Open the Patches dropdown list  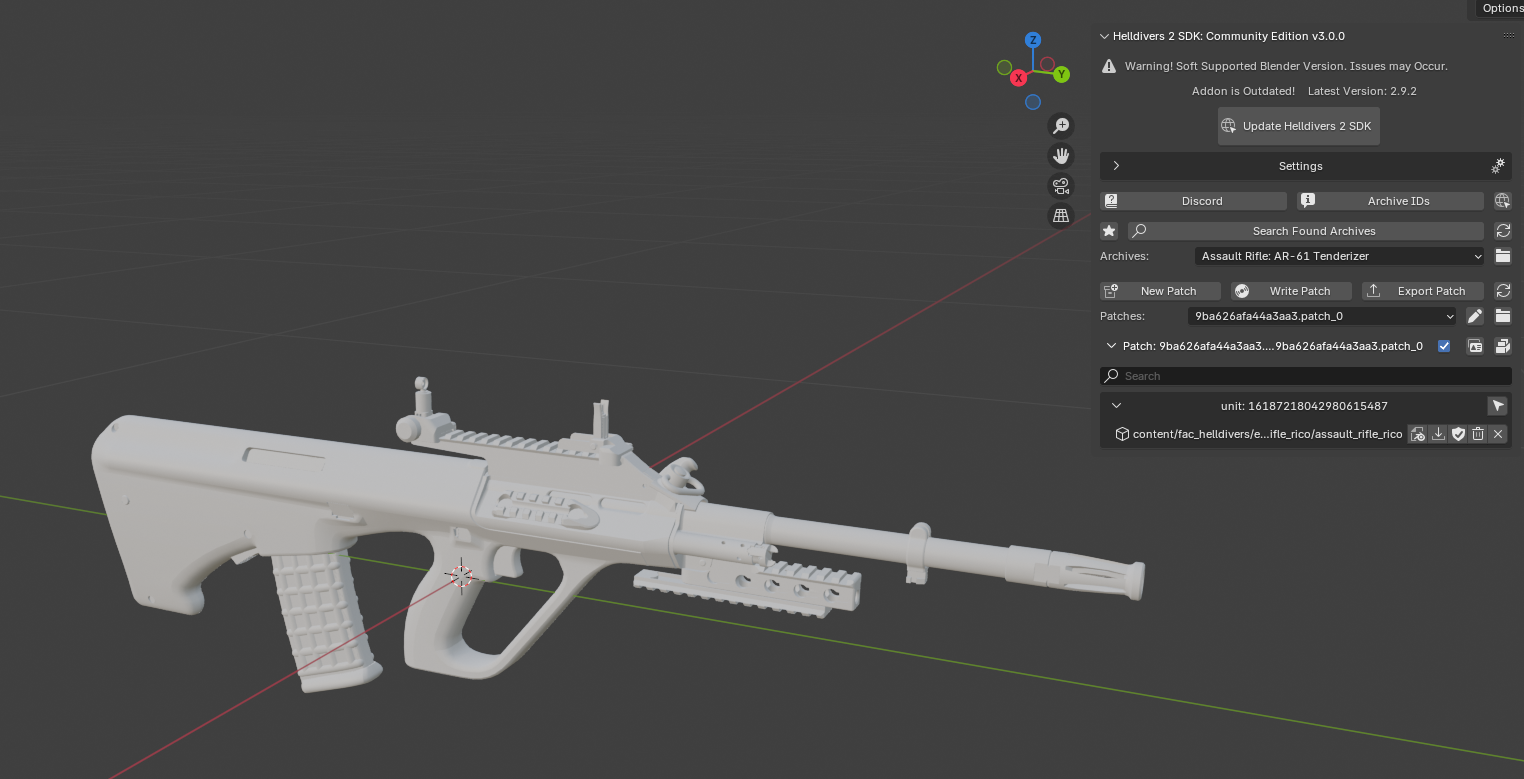pos(1323,316)
